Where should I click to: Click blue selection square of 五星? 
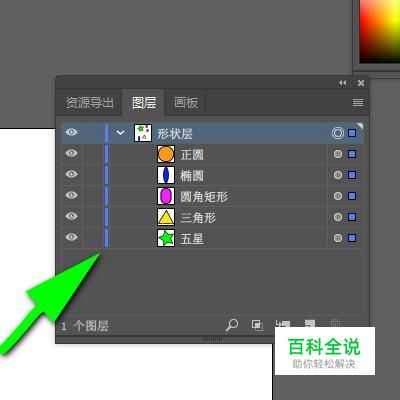point(352,238)
